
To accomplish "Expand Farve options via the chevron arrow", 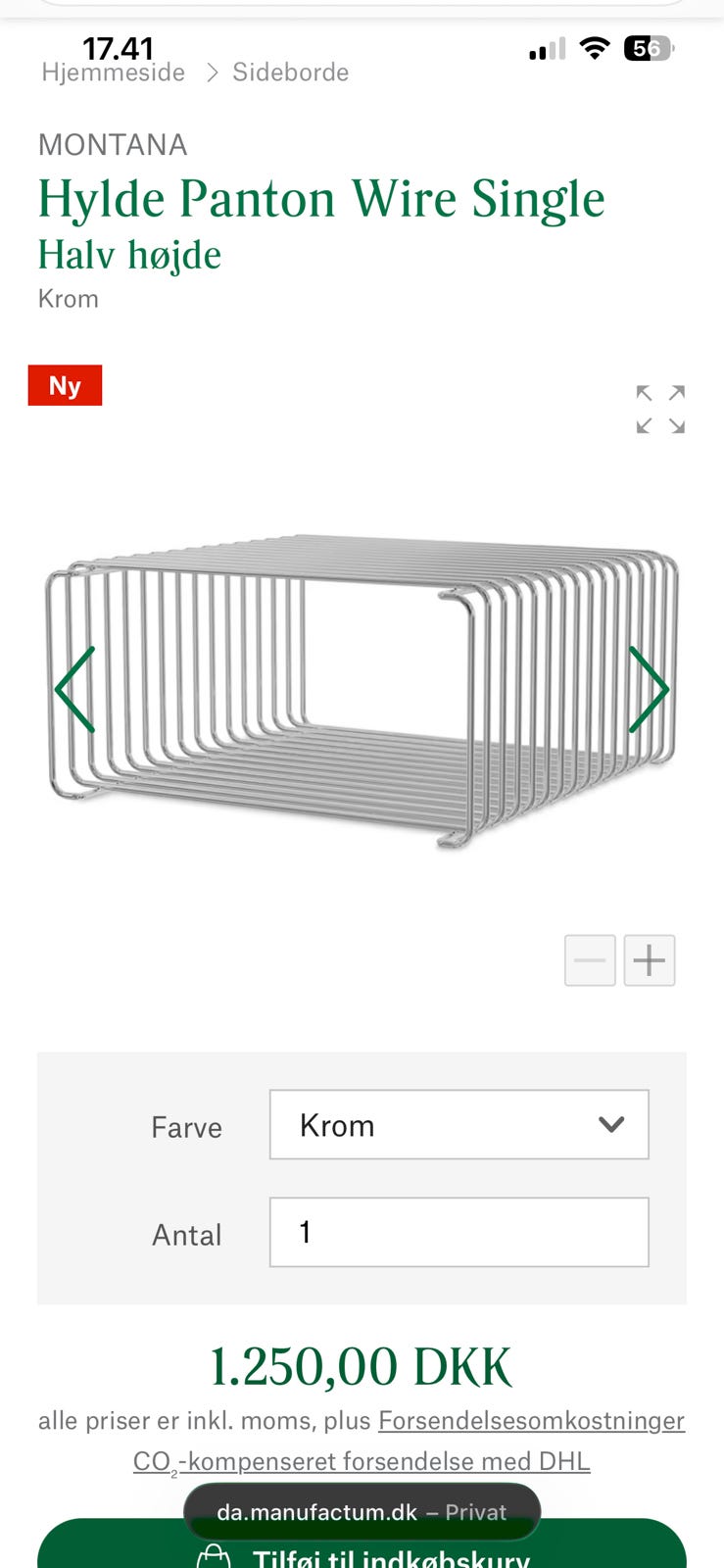I will [611, 1125].
